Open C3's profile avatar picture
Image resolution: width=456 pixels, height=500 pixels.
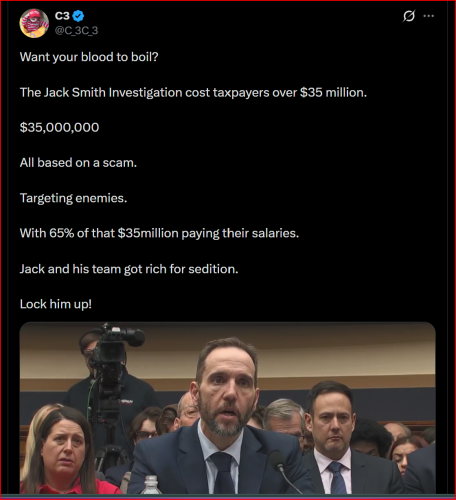[x=34, y=23]
